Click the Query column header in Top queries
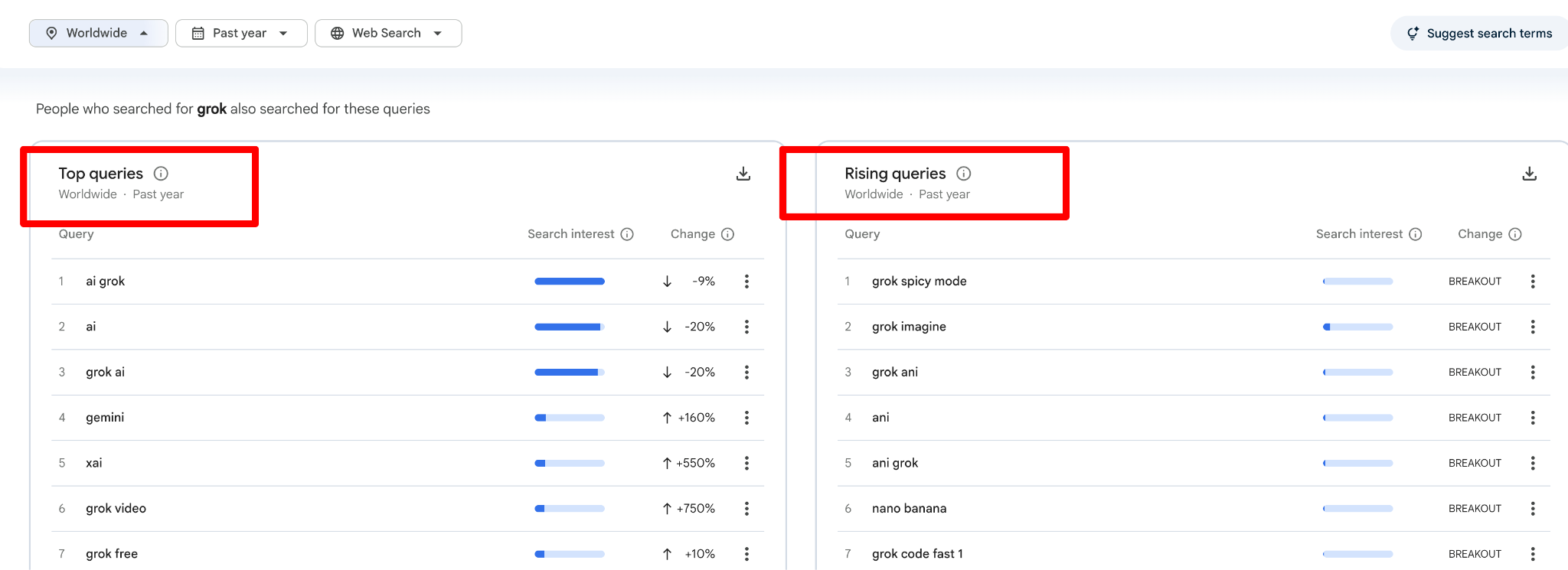 tap(76, 234)
